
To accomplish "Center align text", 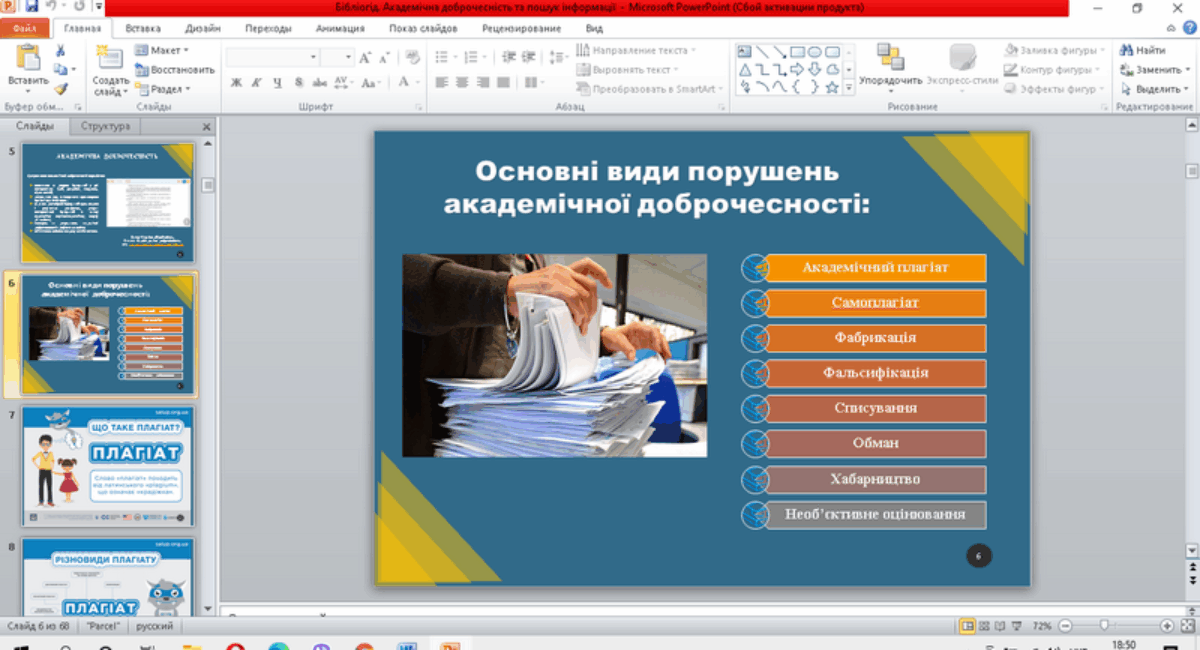I will (x=463, y=83).
